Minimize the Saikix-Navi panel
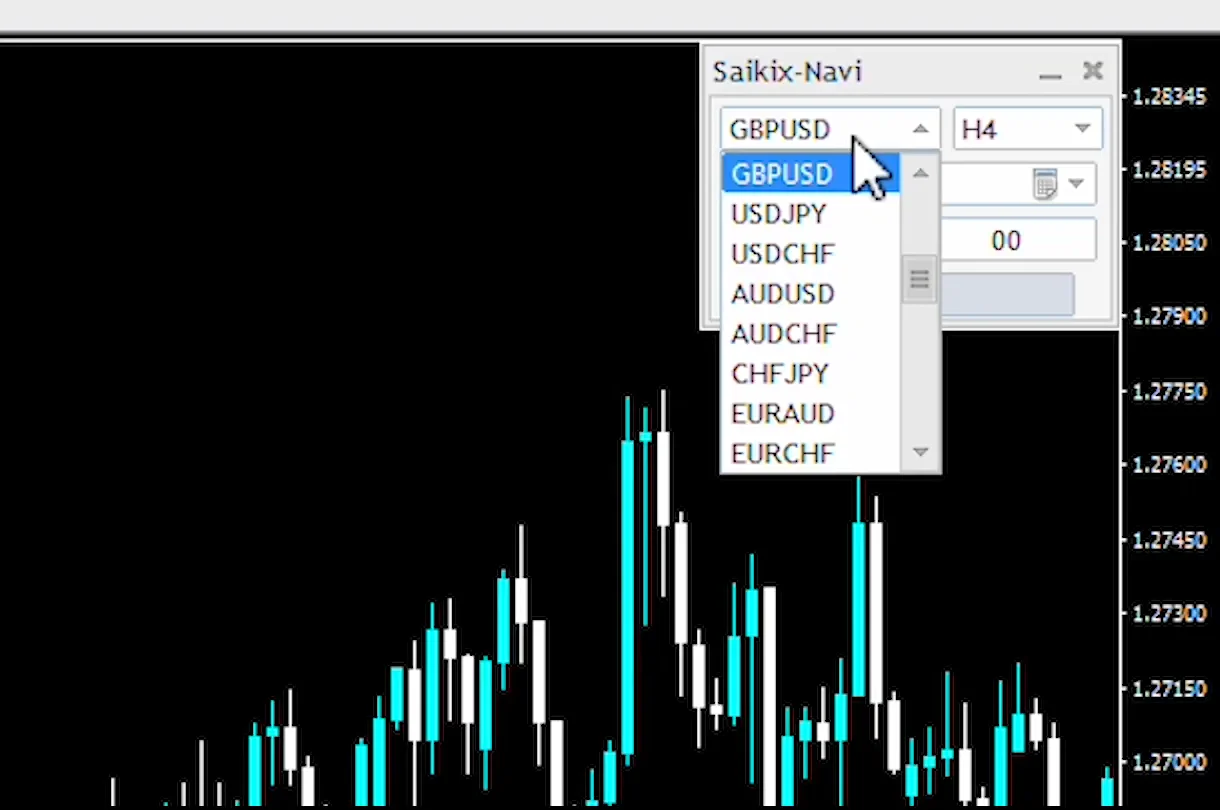1220x810 pixels. pos(1049,74)
